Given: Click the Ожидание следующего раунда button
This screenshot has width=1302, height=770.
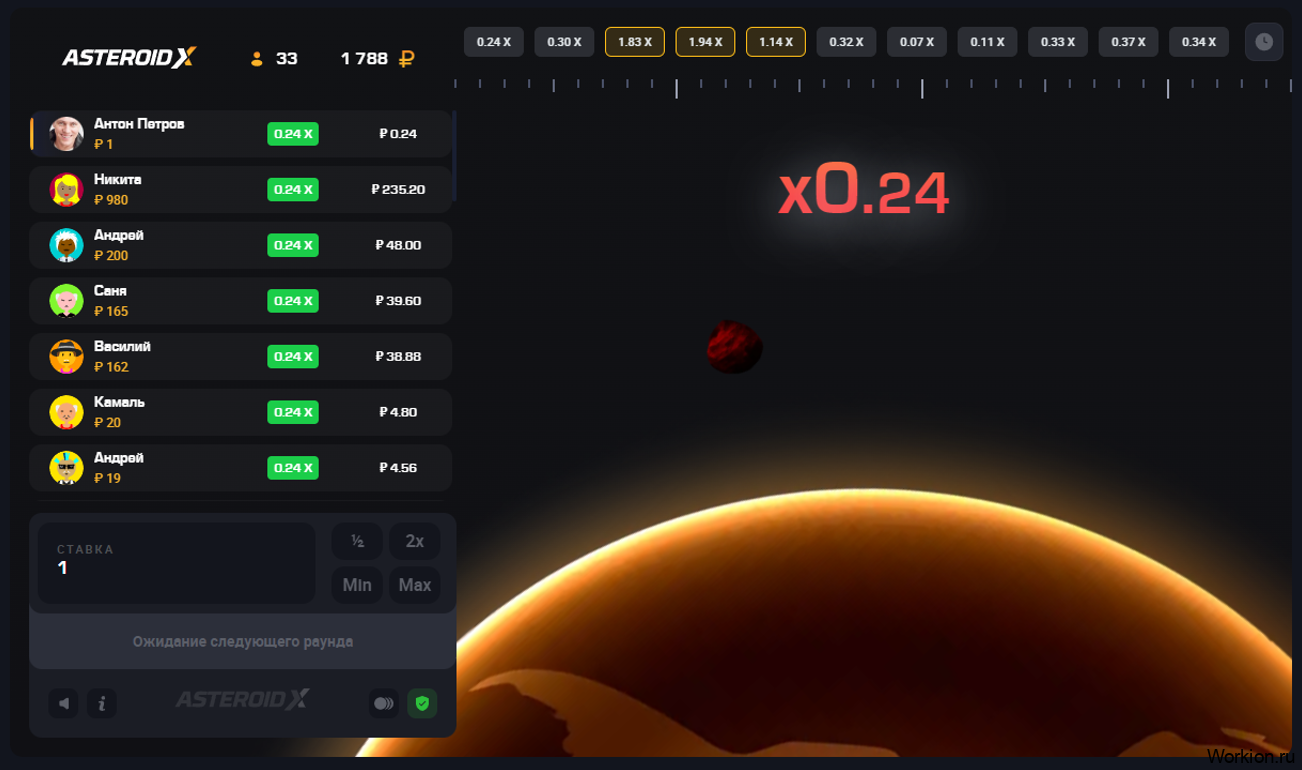Looking at the screenshot, I should click(x=243, y=641).
